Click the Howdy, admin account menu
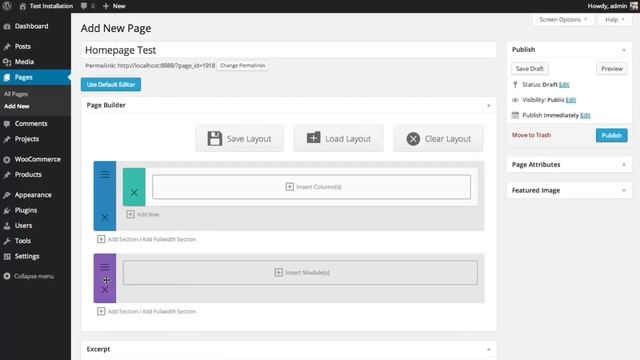This screenshot has height=360, width=640. [612, 6]
